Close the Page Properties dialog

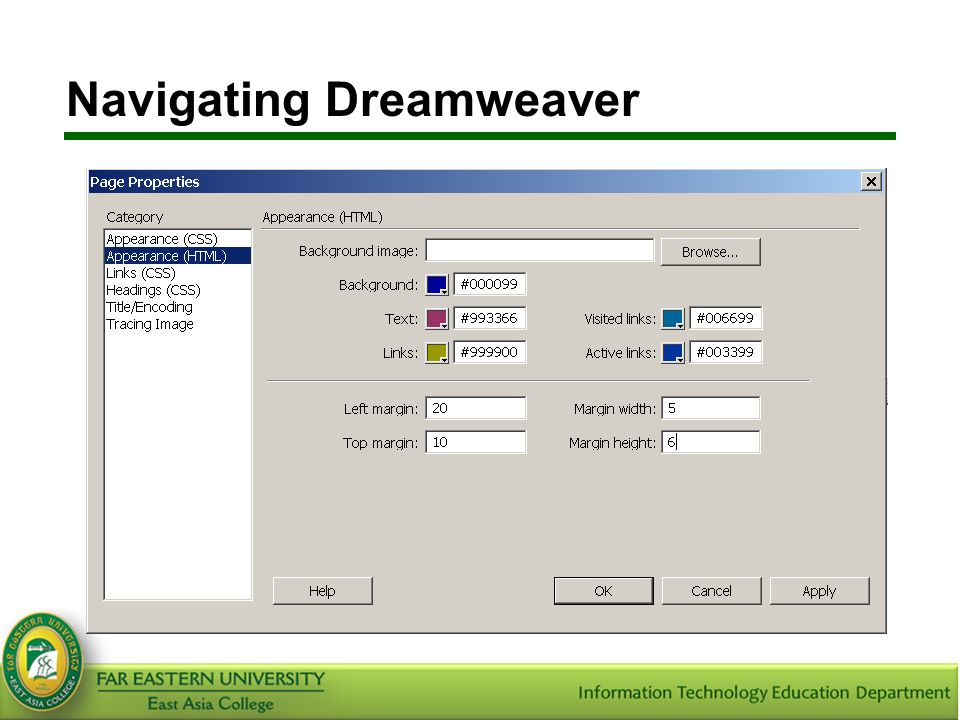pyautogui.click(x=871, y=181)
